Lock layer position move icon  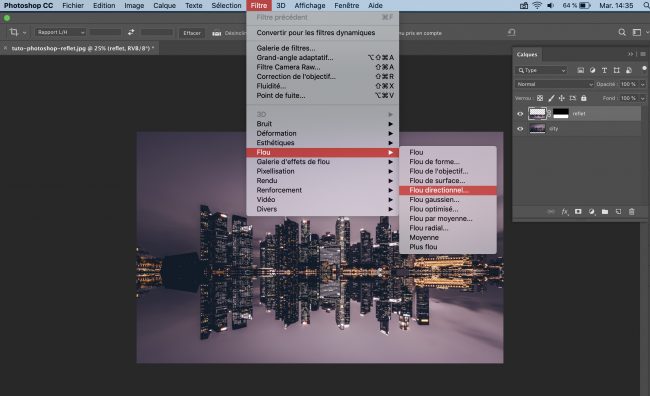pos(562,98)
